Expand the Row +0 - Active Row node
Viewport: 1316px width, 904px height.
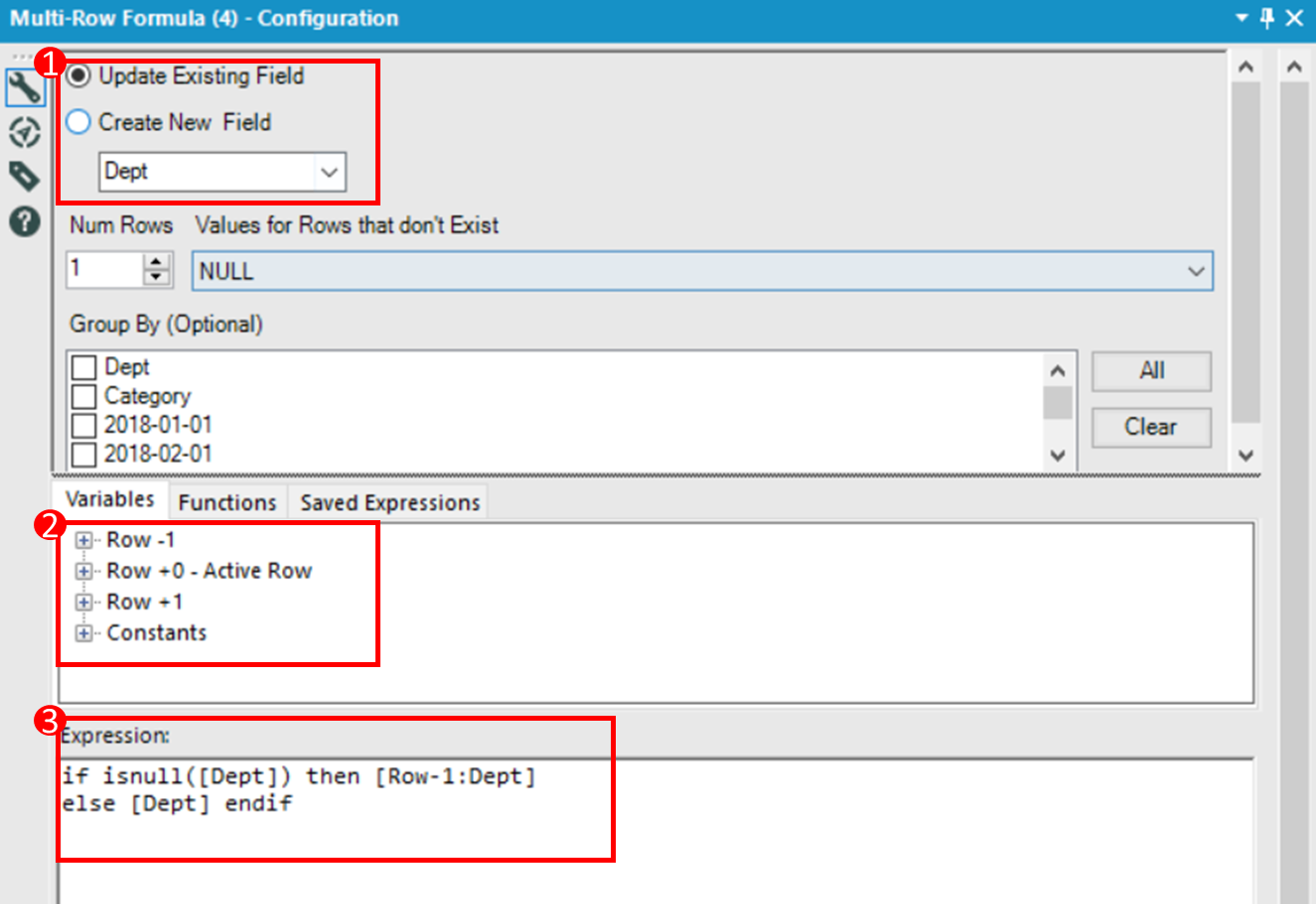coord(84,572)
